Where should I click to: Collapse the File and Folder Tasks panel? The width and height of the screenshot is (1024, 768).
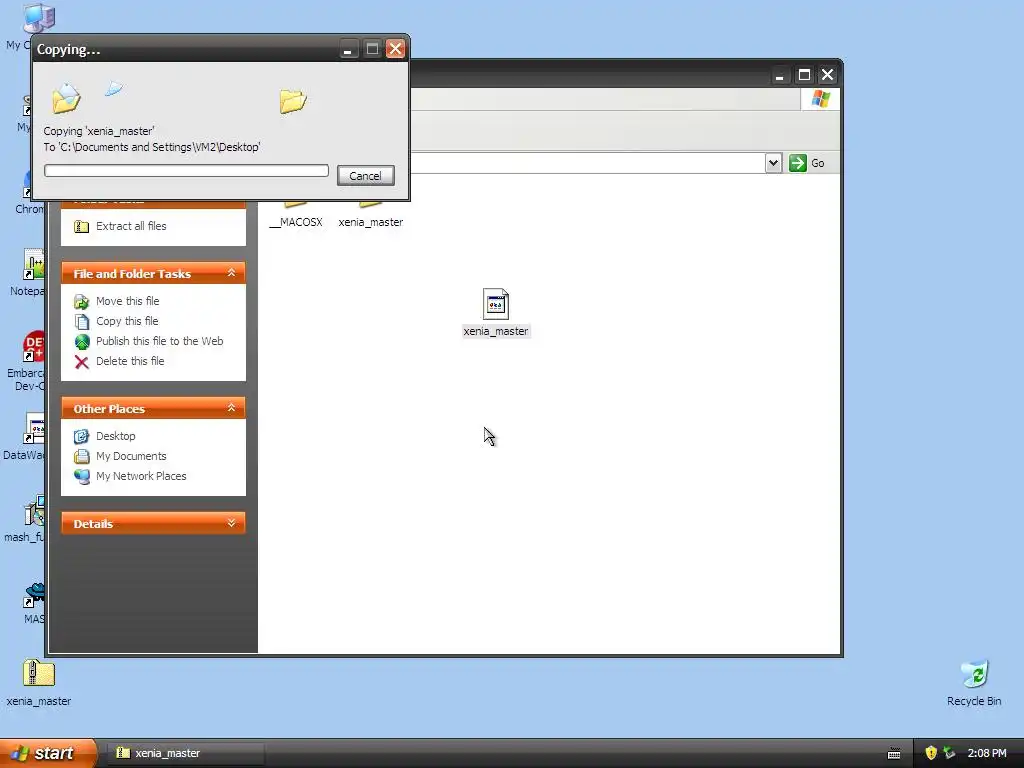click(x=231, y=273)
